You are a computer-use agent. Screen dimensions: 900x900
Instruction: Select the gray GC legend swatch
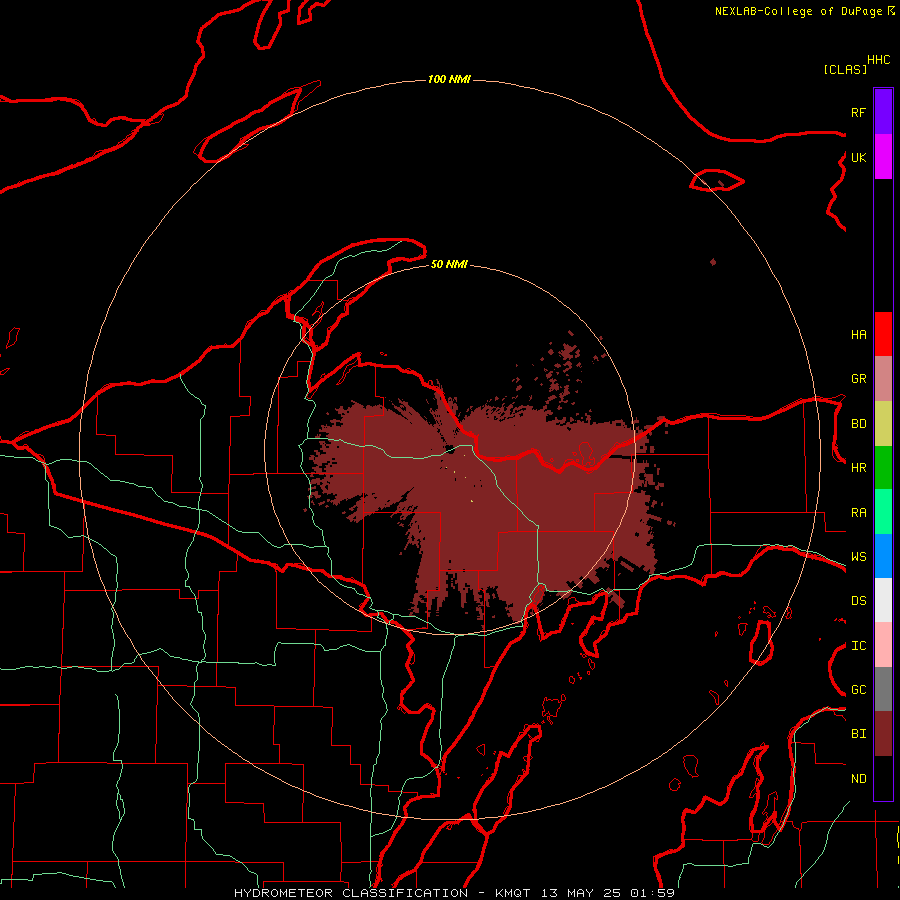tap(883, 689)
